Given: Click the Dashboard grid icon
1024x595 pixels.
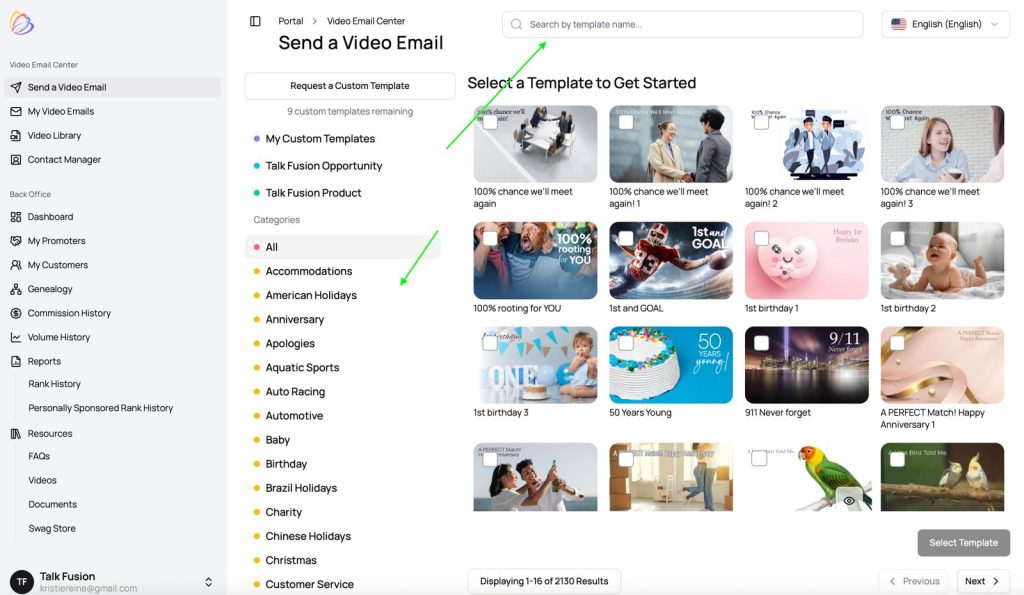Looking at the screenshot, I should [16, 217].
